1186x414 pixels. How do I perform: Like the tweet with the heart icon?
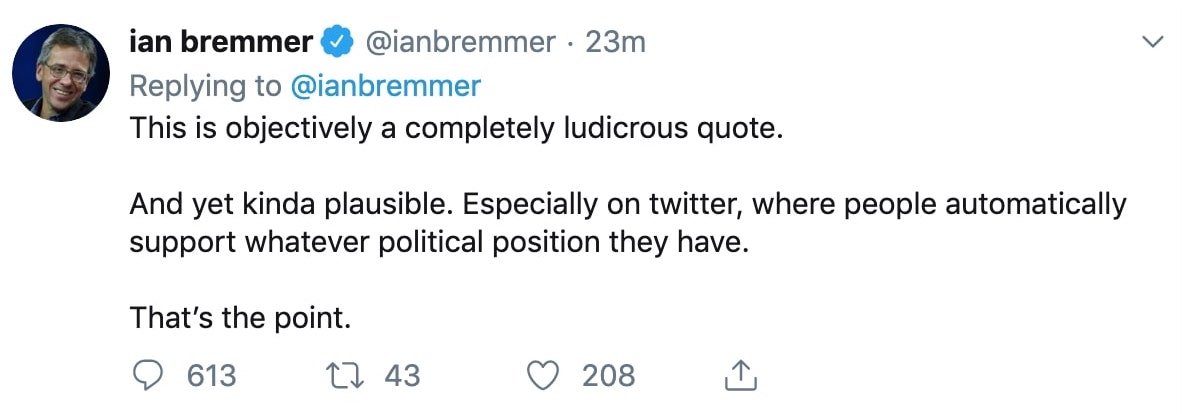[542, 375]
